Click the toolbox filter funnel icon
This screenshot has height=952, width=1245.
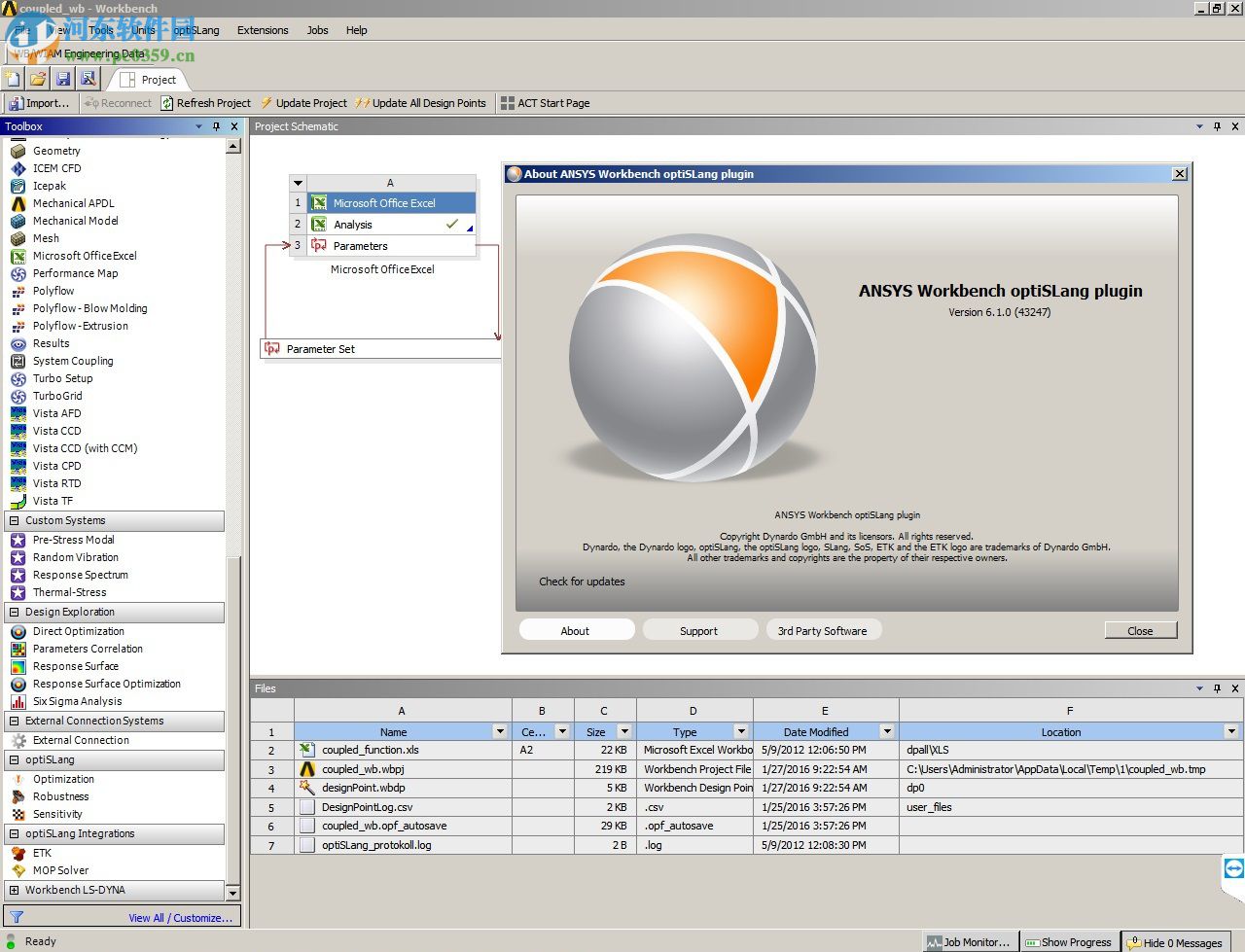[x=16, y=917]
